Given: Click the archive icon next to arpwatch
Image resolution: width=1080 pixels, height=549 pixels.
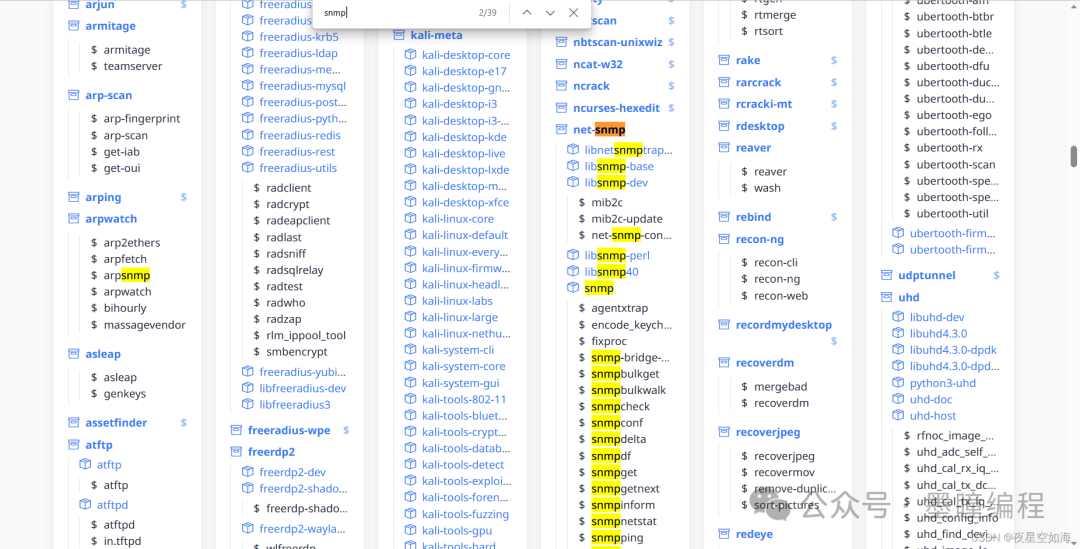Looking at the screenshot, I should pyautogui.click(x=74, y=218).
